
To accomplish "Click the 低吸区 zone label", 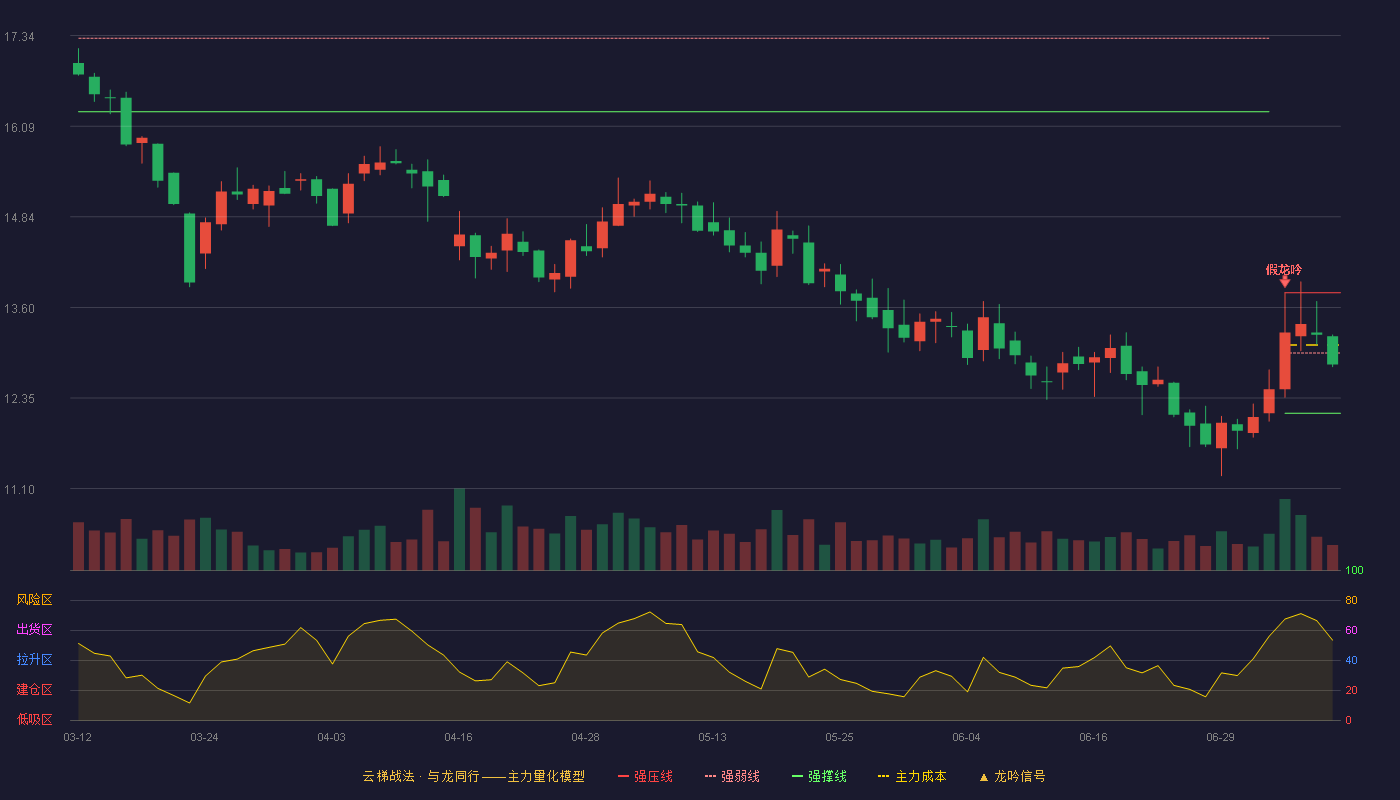I will (34, 719).
